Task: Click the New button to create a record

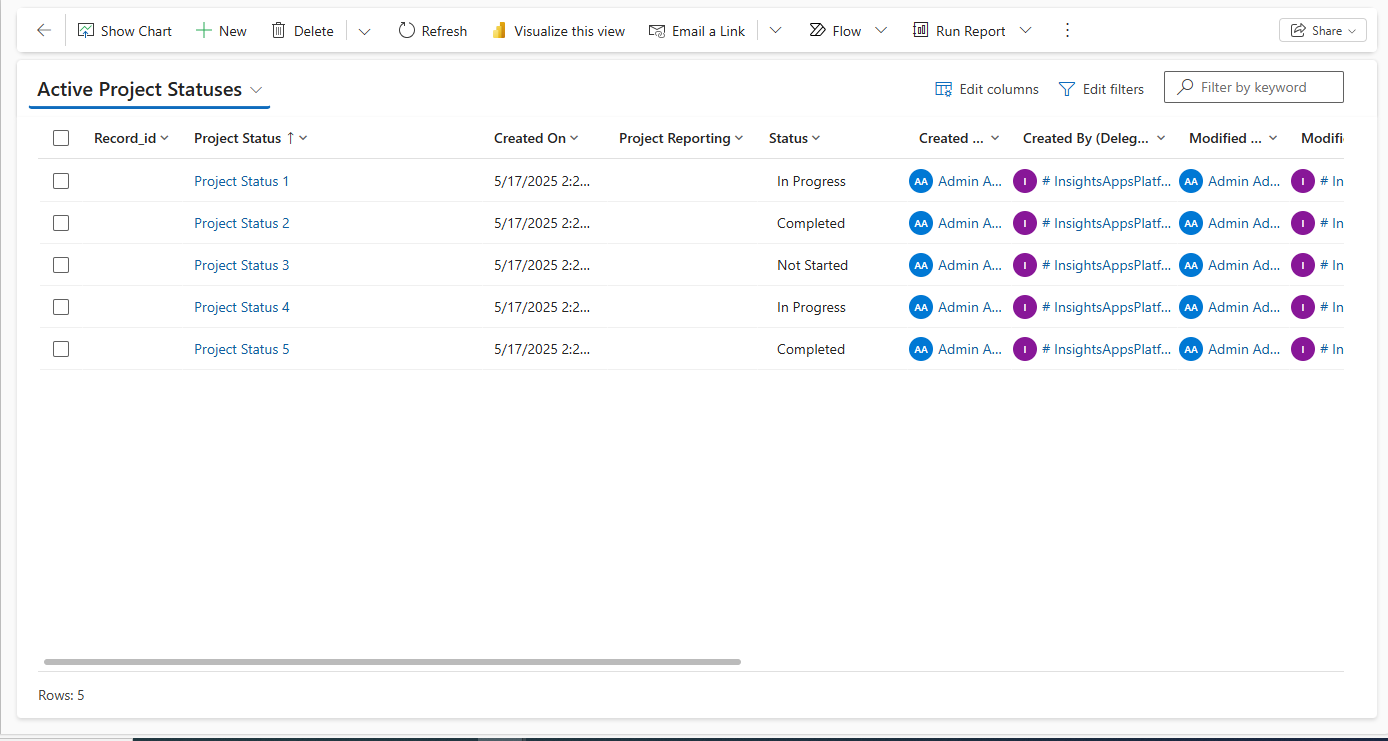Action: tap(220, 30)
